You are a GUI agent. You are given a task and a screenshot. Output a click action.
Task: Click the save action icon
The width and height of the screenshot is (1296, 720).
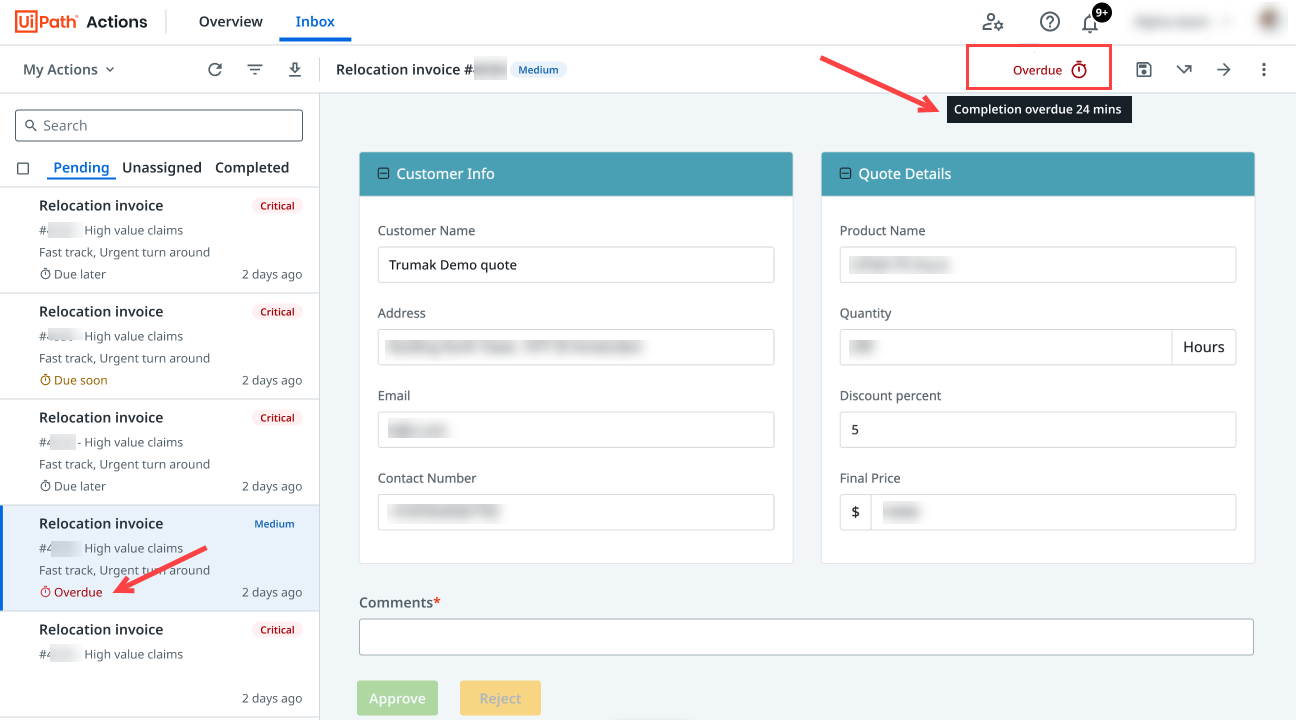point(1144,70)
